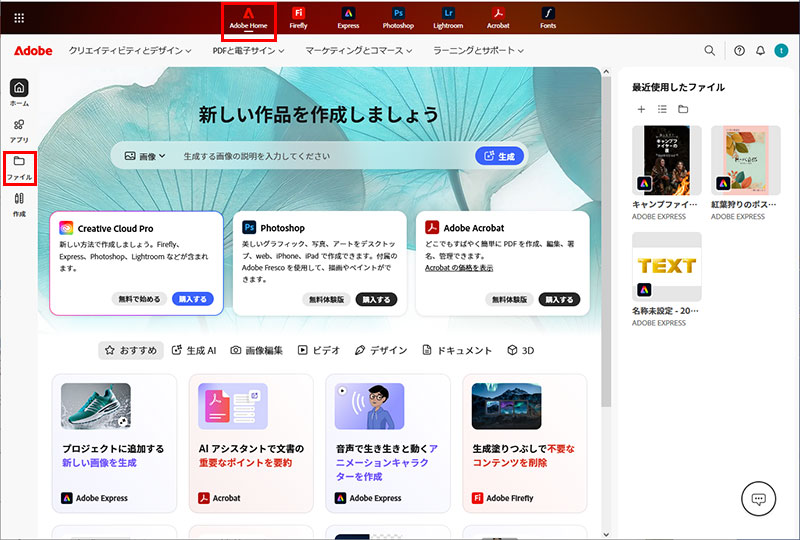Click the Acrobat の価格を表示 link
This screenshot has height=540, width=800.
pos(459,268)
